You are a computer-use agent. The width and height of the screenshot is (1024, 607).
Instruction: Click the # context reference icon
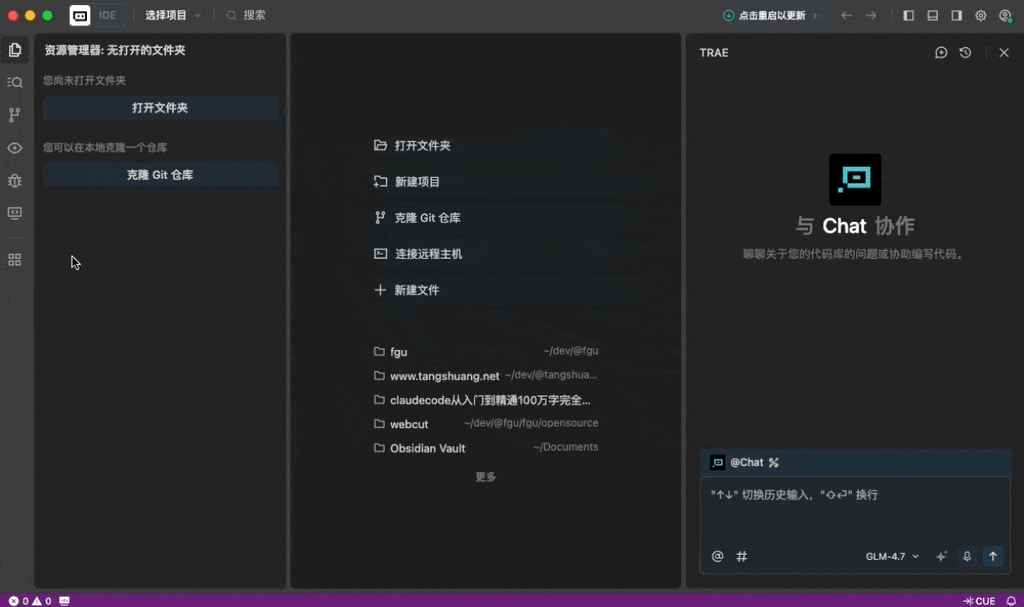point(742,556)
